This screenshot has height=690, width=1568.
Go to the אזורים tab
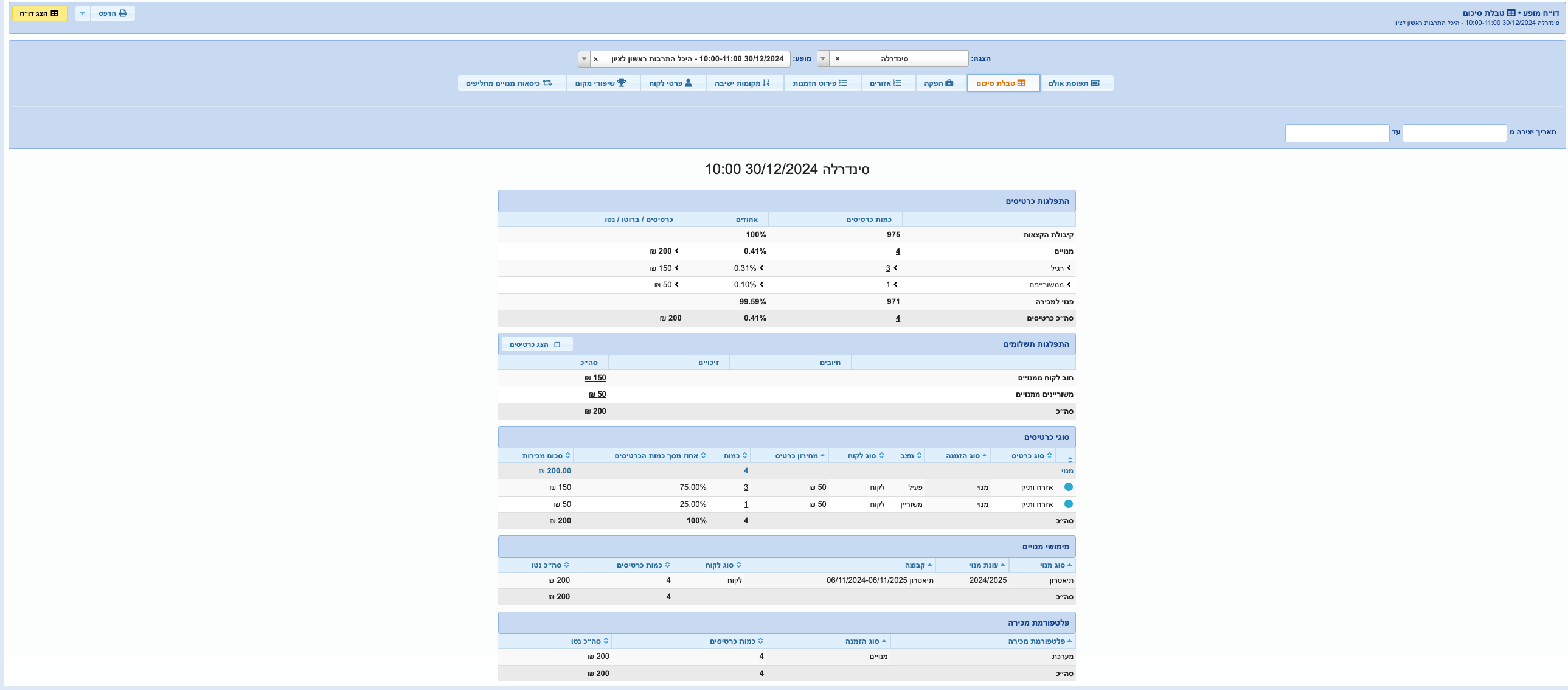pyautogui.click(x=888, y=83)
